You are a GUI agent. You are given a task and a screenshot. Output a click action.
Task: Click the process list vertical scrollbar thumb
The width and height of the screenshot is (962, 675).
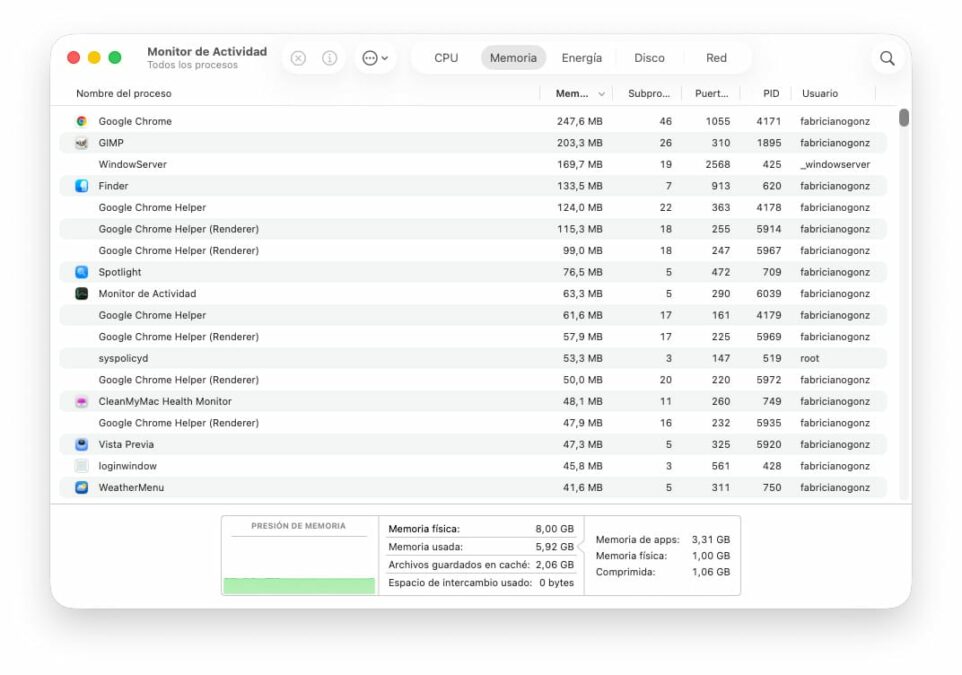pyautogui.click(x=904, y=117)
